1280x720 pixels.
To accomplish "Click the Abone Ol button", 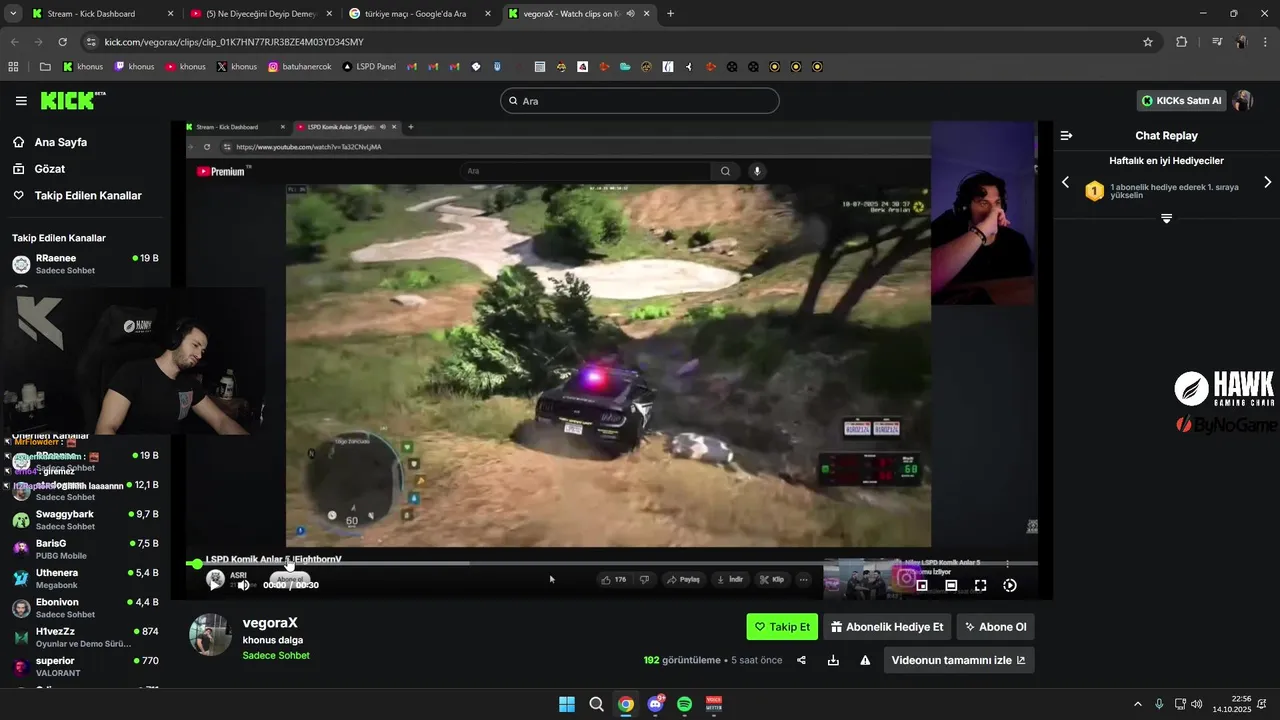I will (995, 627).
